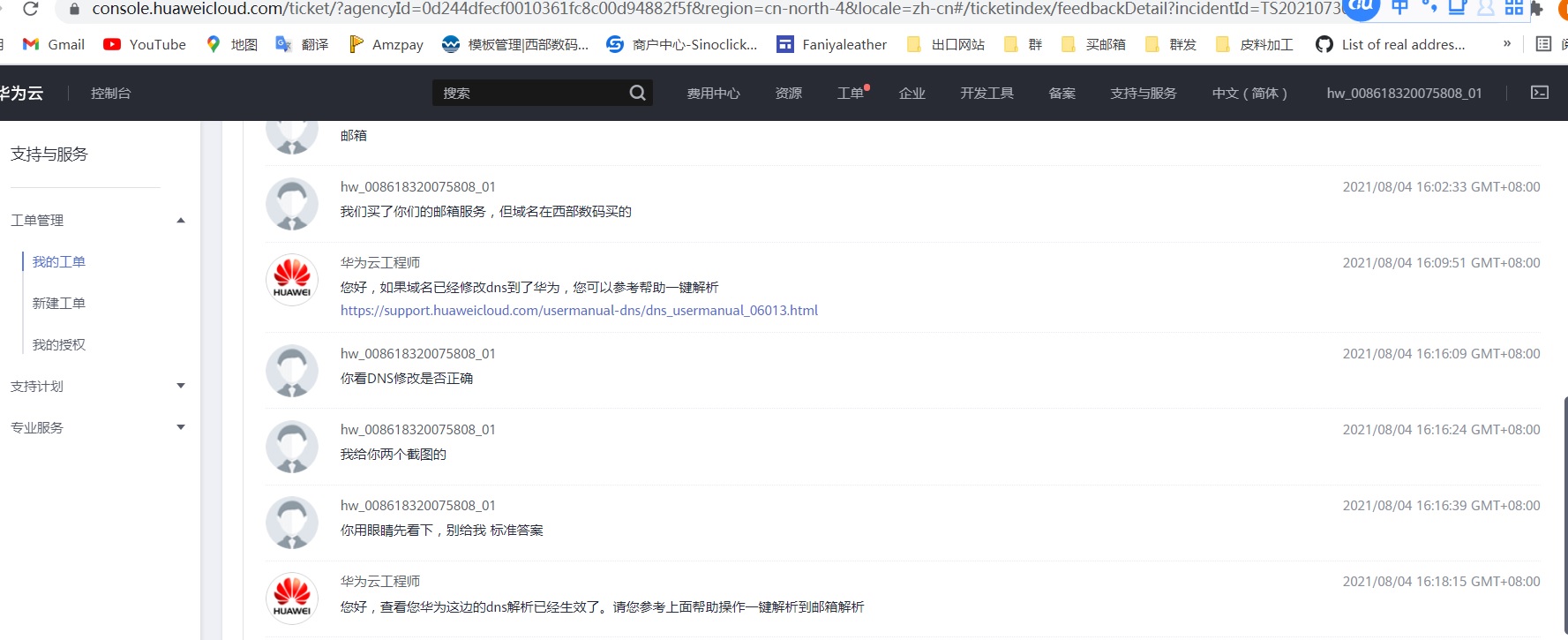
Task: Open the 群 bookmark folder
Action: pyautogui.click(x=1023, y=44)
